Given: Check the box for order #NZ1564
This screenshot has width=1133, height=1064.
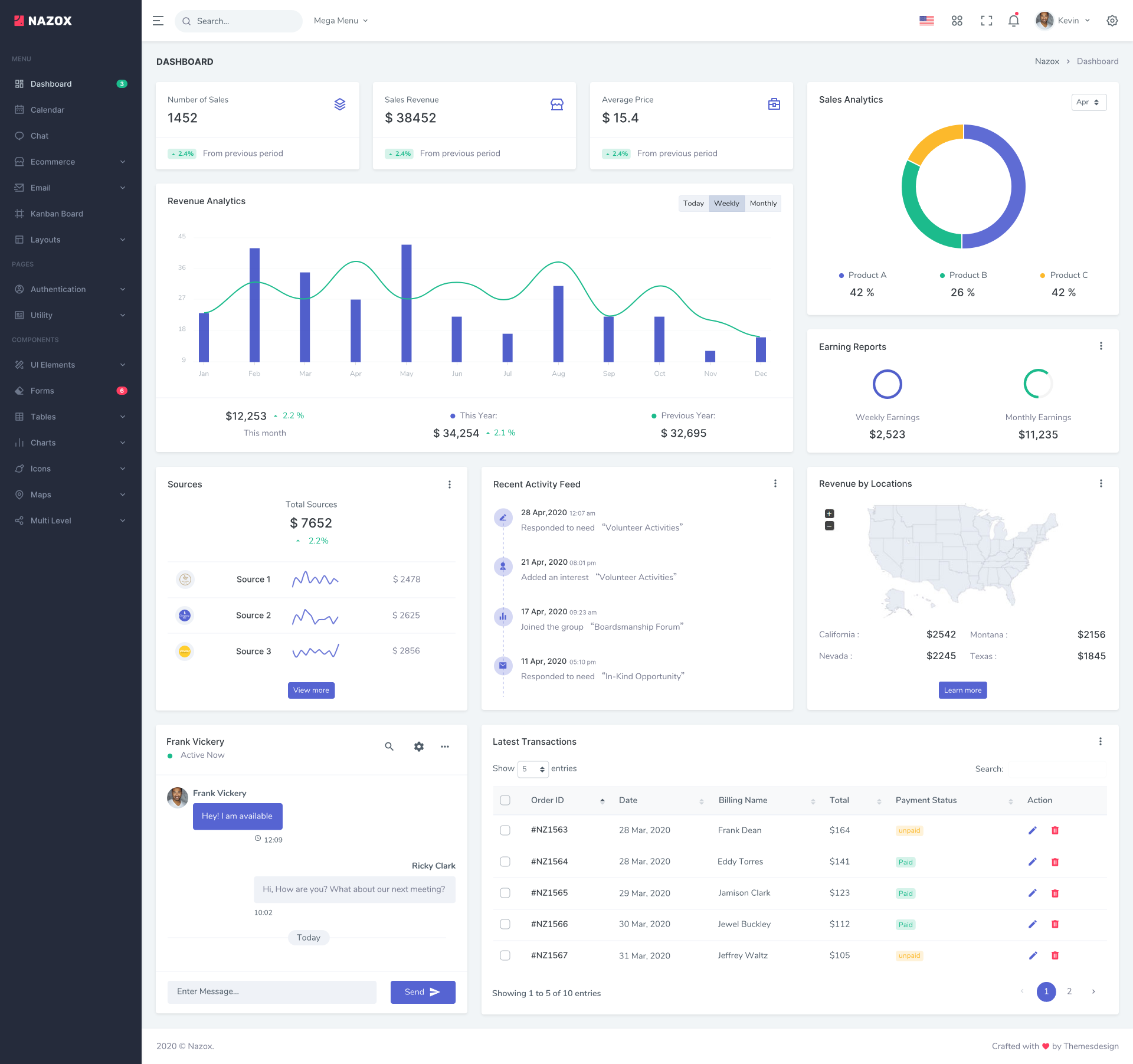Looking at the screenshot, I should pos(505,862).
